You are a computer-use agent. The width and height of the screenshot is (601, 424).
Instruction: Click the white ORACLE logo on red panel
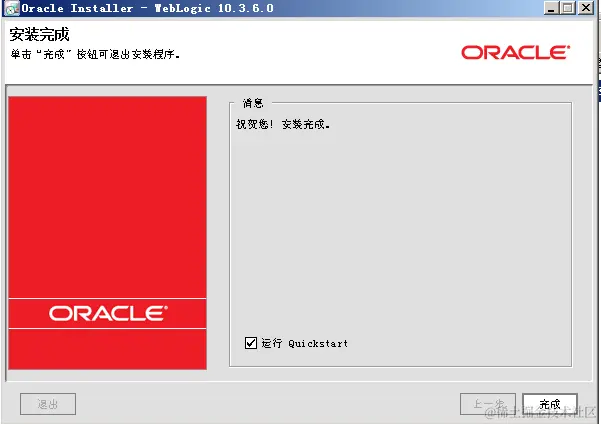tap(108, 313)
